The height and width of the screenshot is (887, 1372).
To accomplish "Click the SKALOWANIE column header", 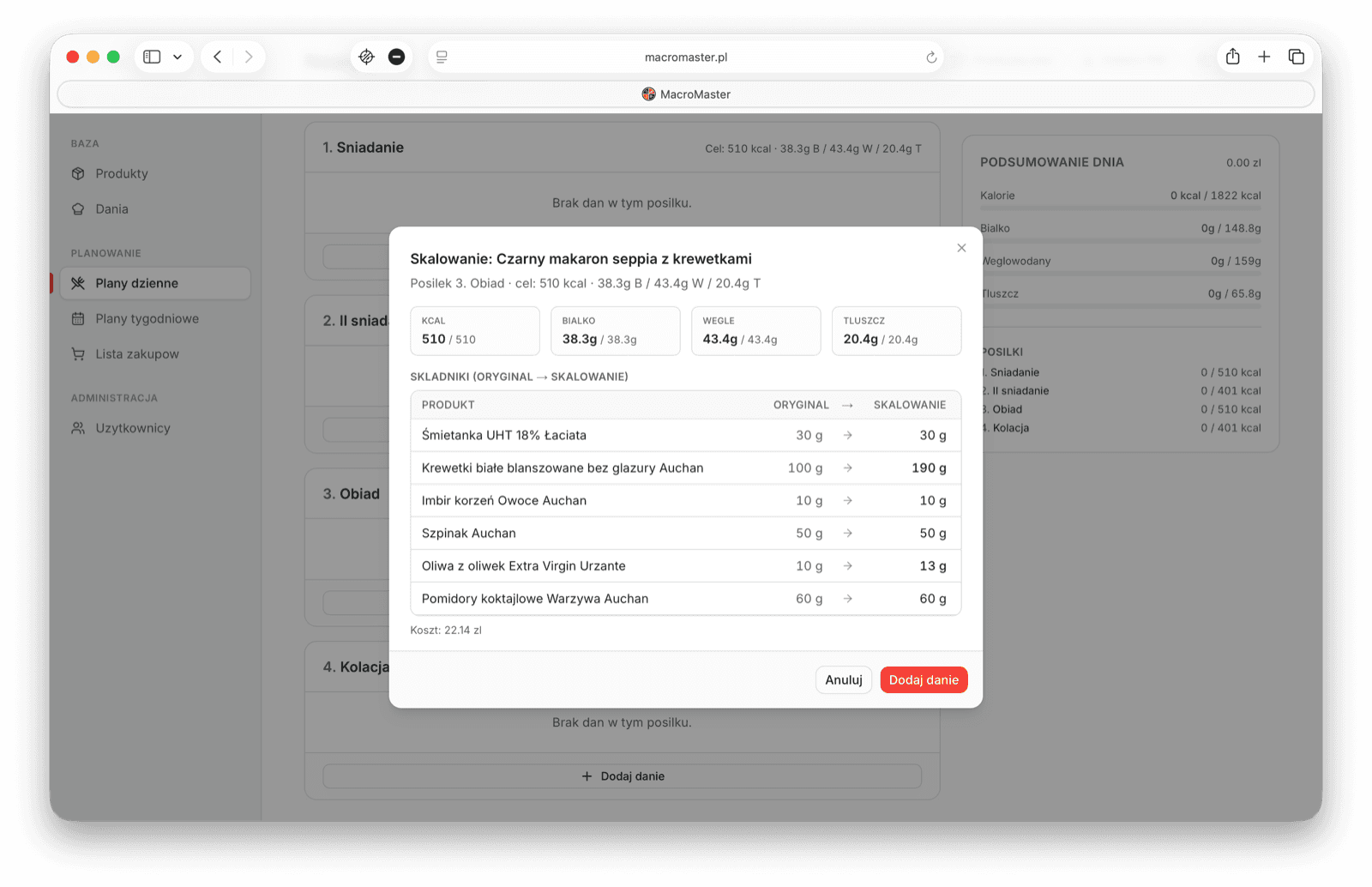I will click(x=910, y=405).
